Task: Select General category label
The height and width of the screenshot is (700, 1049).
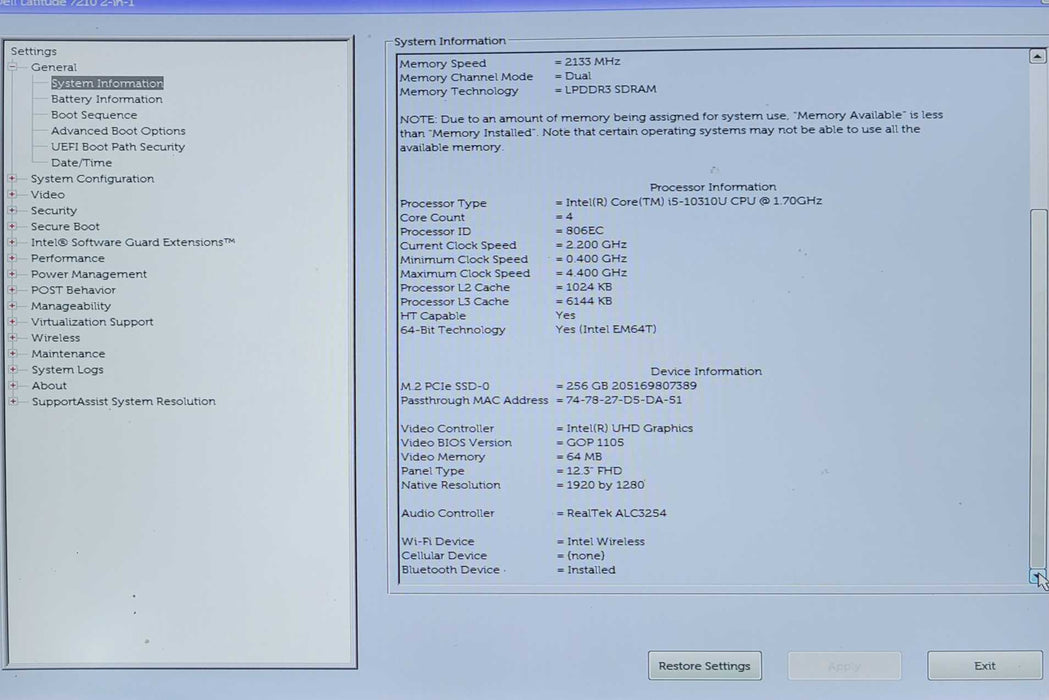Action: [54, 67]
